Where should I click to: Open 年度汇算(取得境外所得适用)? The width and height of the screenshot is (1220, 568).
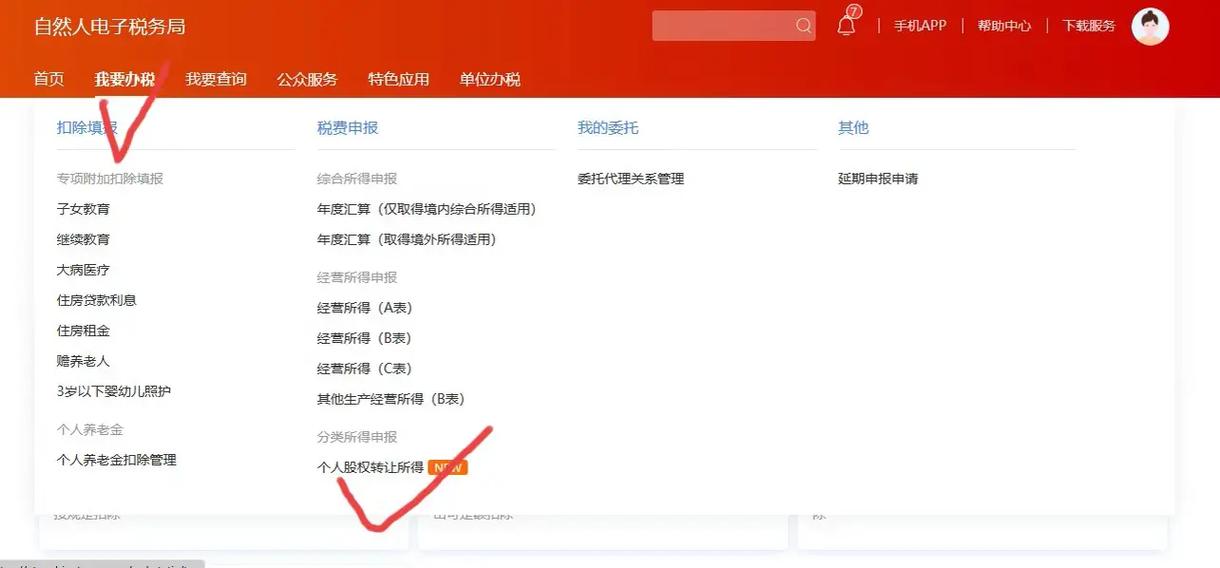click(407, 239)
